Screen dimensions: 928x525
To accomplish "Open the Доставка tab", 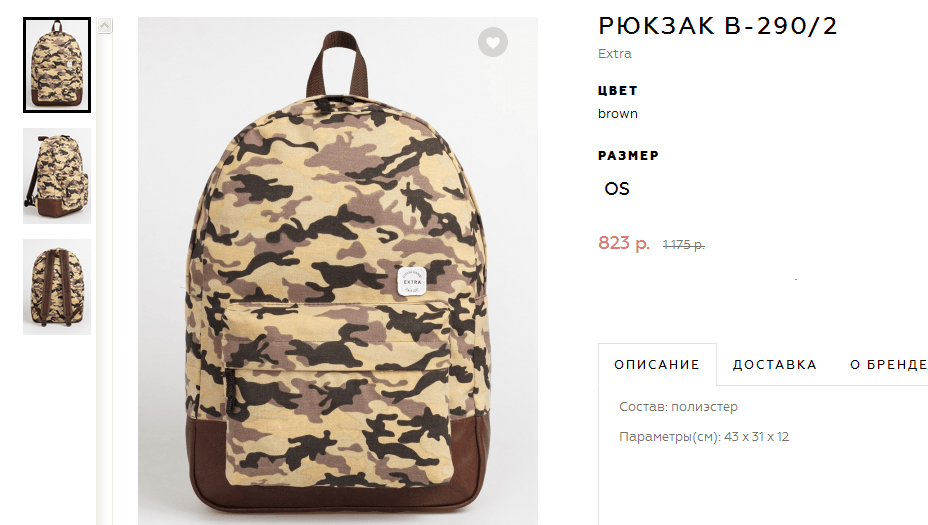I will [x=775, y=365].
